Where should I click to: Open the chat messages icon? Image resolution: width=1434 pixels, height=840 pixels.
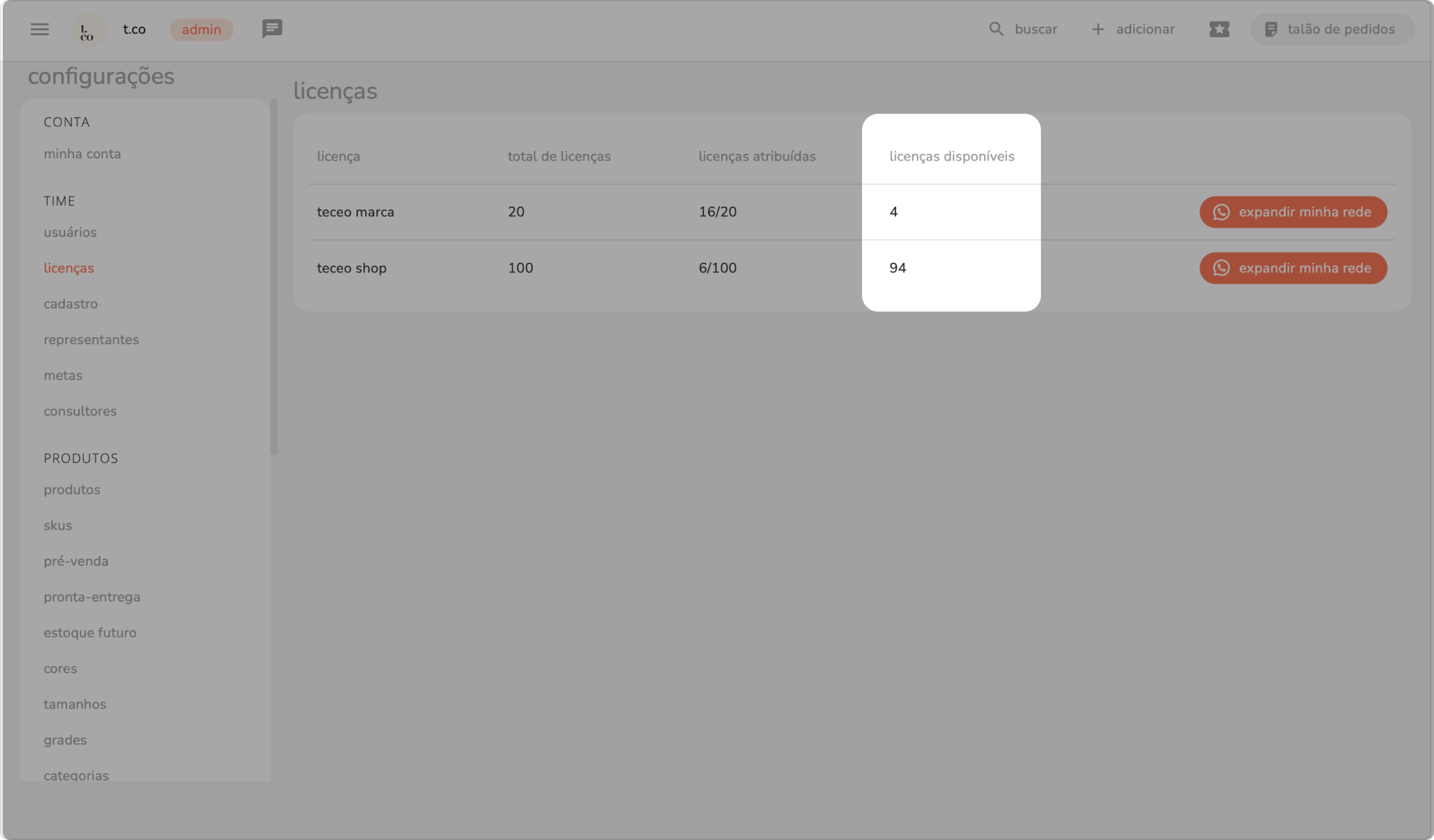[272, 29]
